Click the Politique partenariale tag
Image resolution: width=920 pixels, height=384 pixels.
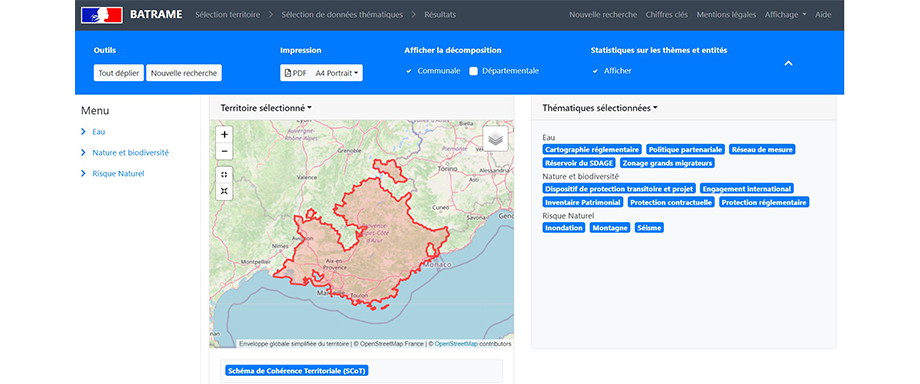click(685, 150)
